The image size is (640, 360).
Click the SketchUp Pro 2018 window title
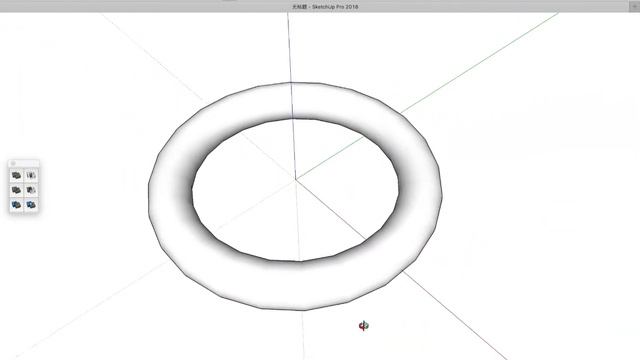coord(325,7)
